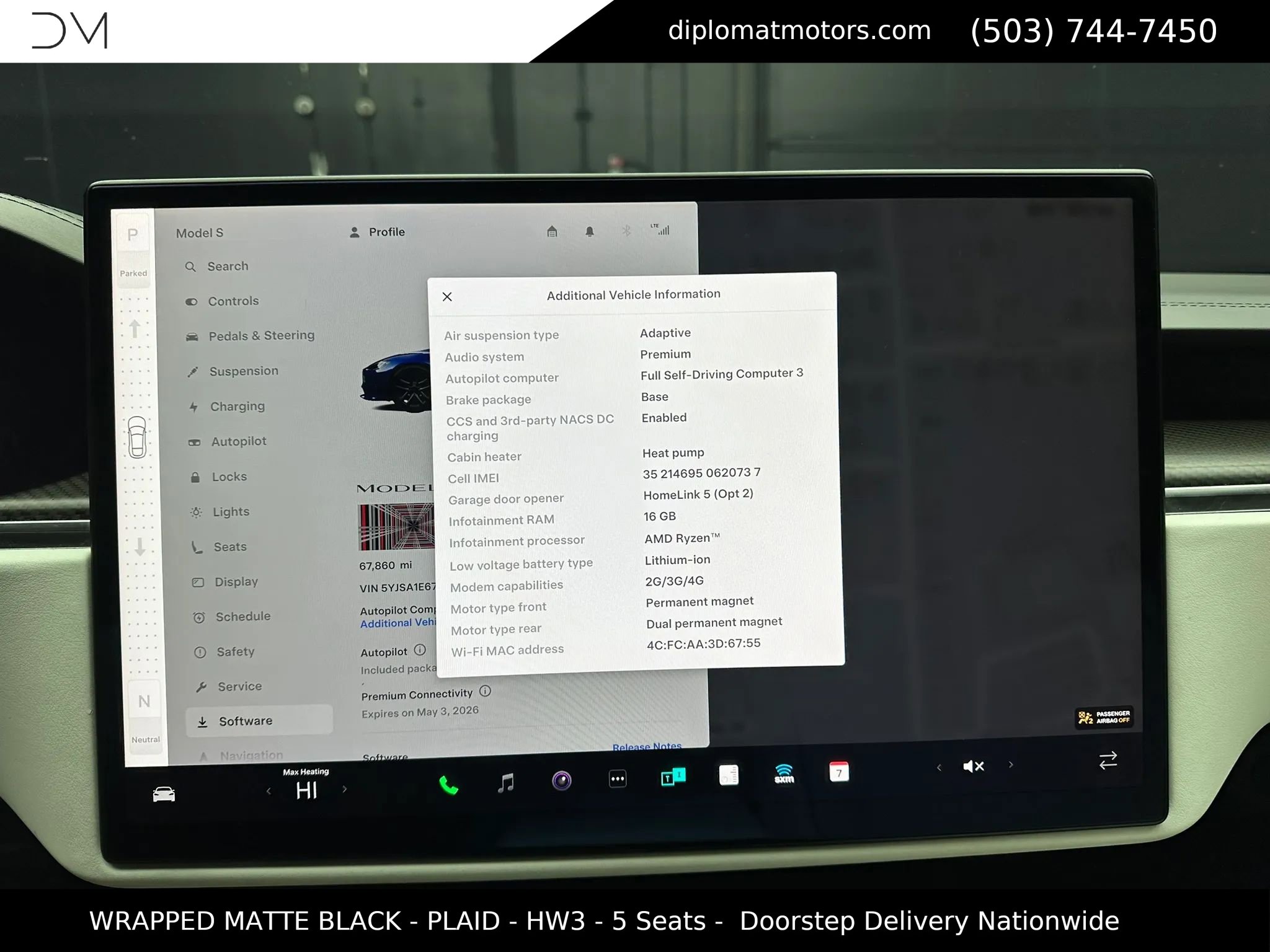Tap the LTE signal strength icon
The width and height of the screenshot is (1270, 952).
pyautogui.click(x=660, y=229)
